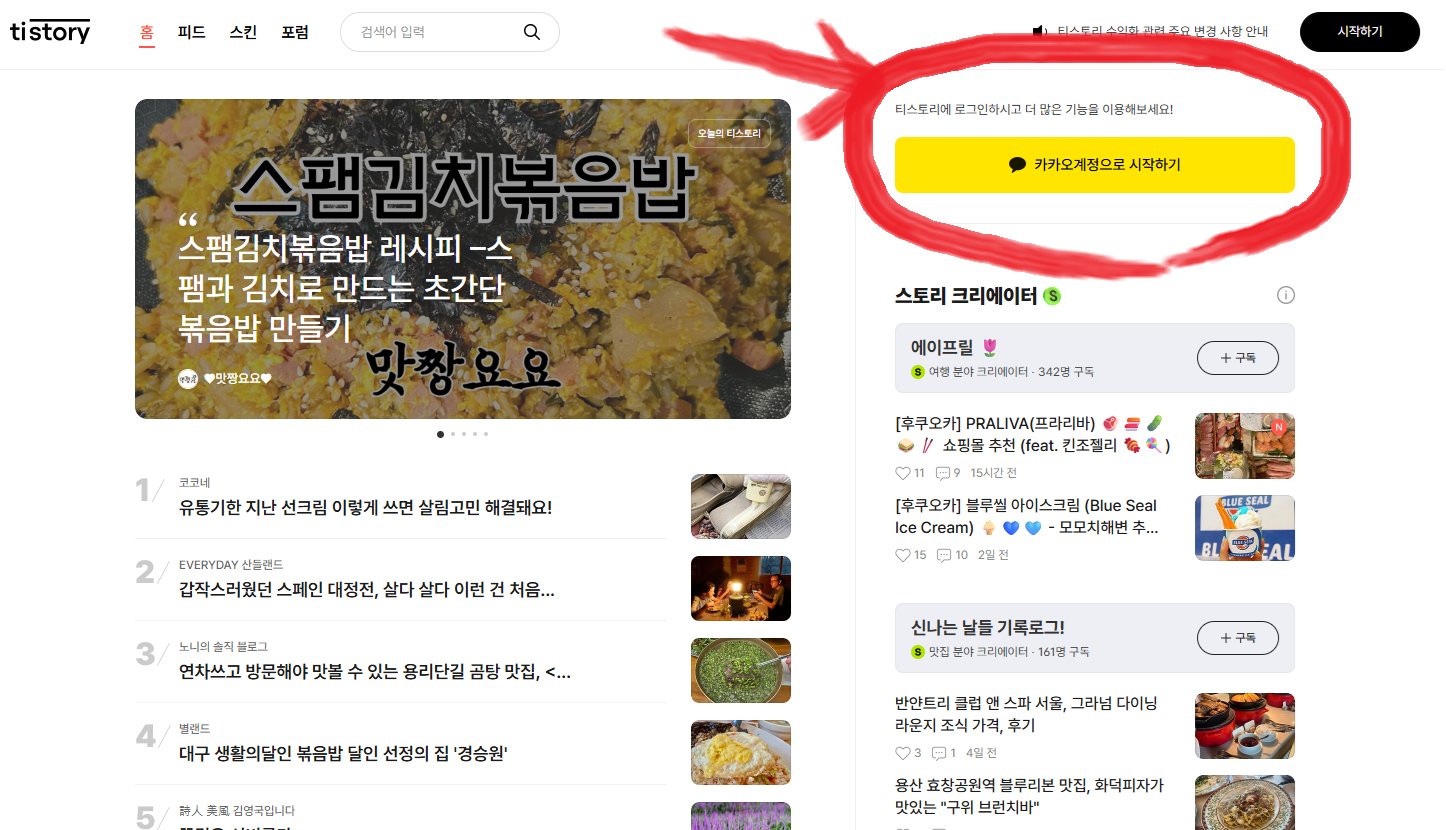Viewport: 1446px width, 830px height.
Task: Click the black 시작하기 button
Action: coord(1360,32)
